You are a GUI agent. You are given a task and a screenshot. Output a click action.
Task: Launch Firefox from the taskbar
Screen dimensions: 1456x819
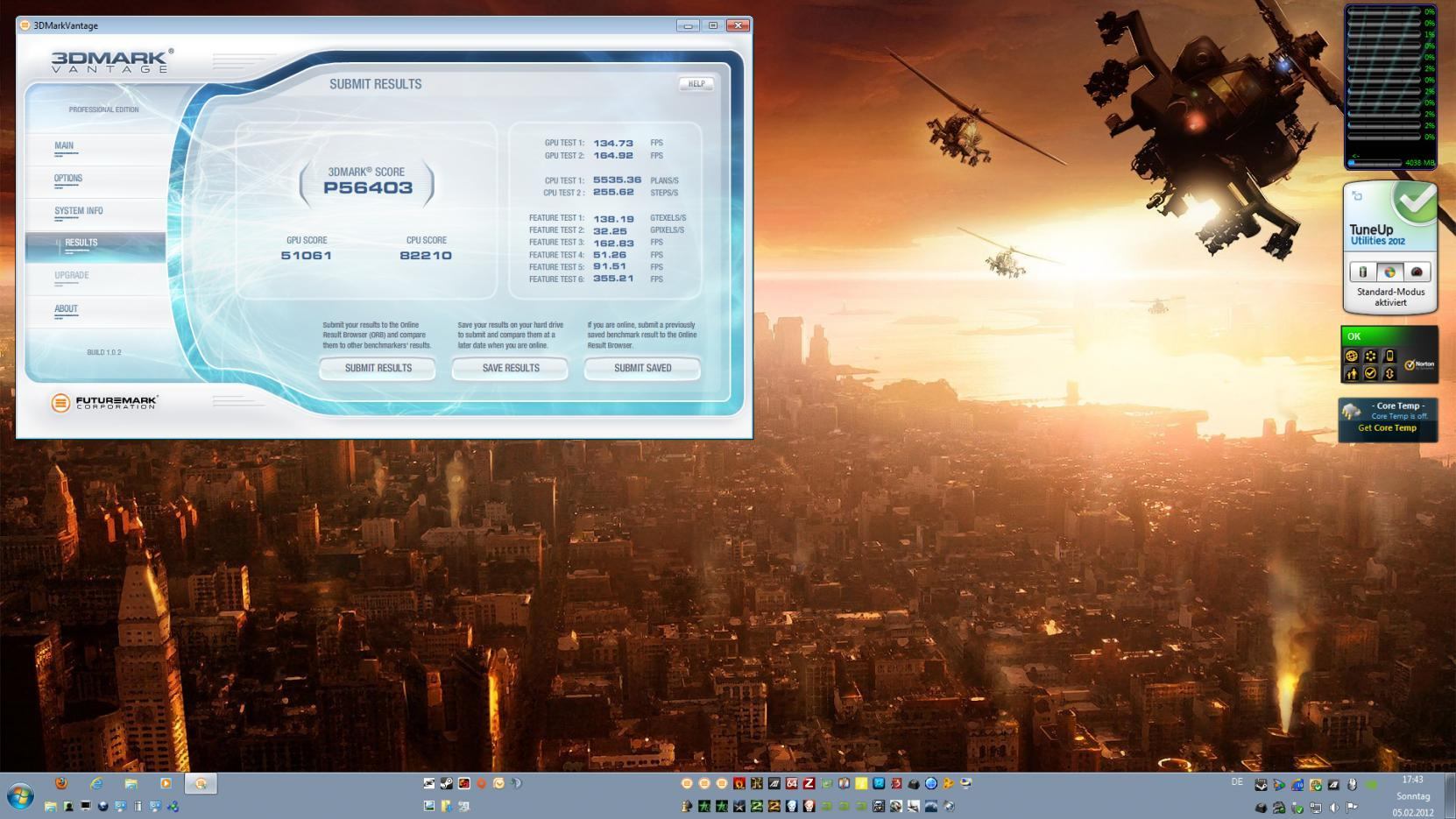[61, 784]
